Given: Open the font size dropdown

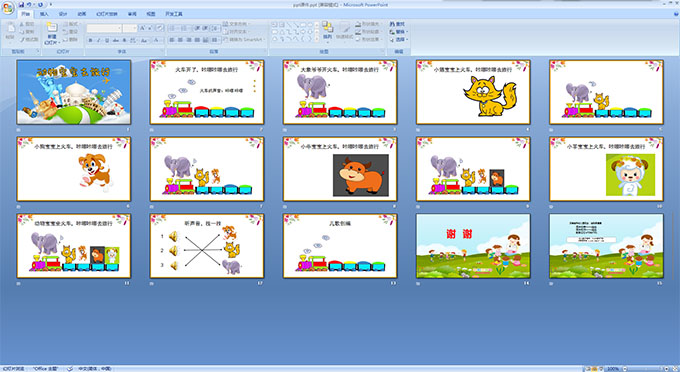Looking at the screenshot, I should pyautogui.click(x=130, y=28).
